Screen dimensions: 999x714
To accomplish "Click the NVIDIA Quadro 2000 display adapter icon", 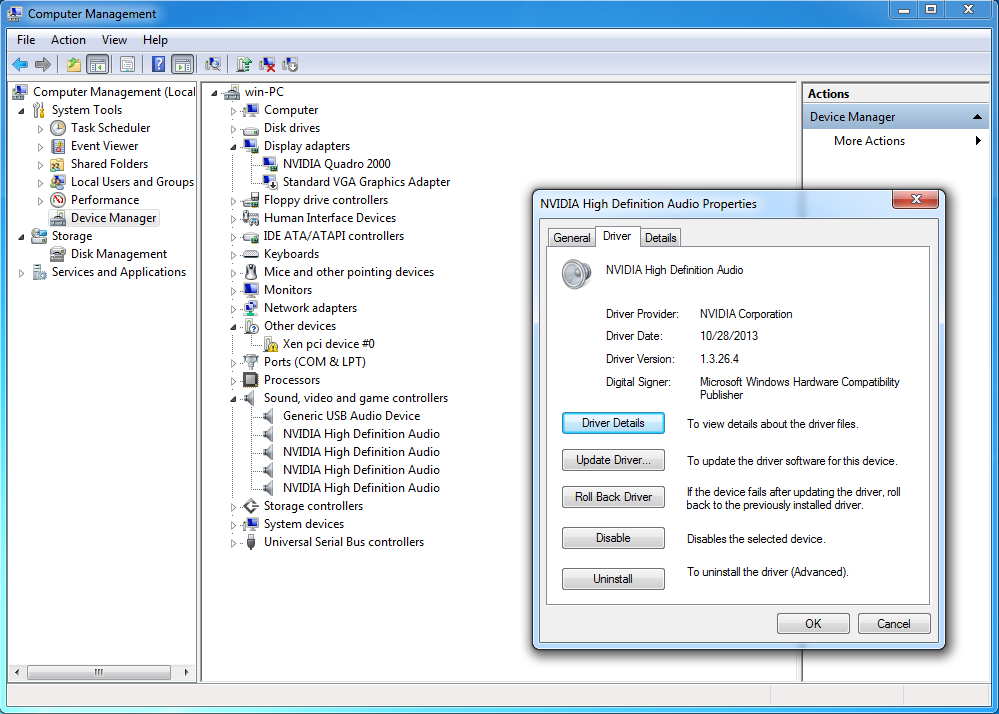I will pos(270,164).
